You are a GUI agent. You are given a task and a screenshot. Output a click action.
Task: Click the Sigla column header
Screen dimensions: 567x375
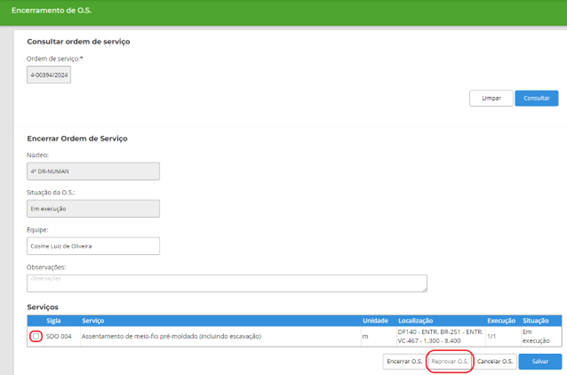(54, 321)
